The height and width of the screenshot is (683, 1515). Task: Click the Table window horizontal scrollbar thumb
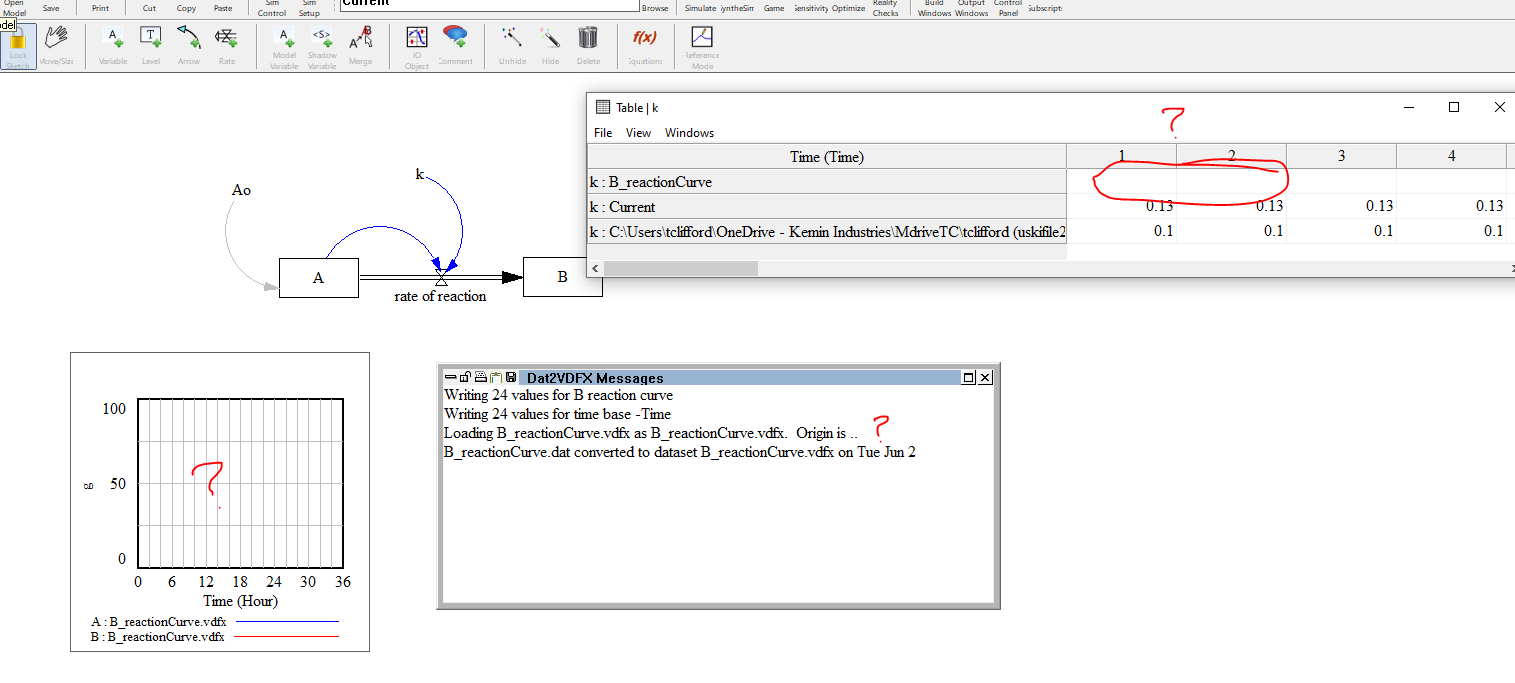tap(680, 268)
